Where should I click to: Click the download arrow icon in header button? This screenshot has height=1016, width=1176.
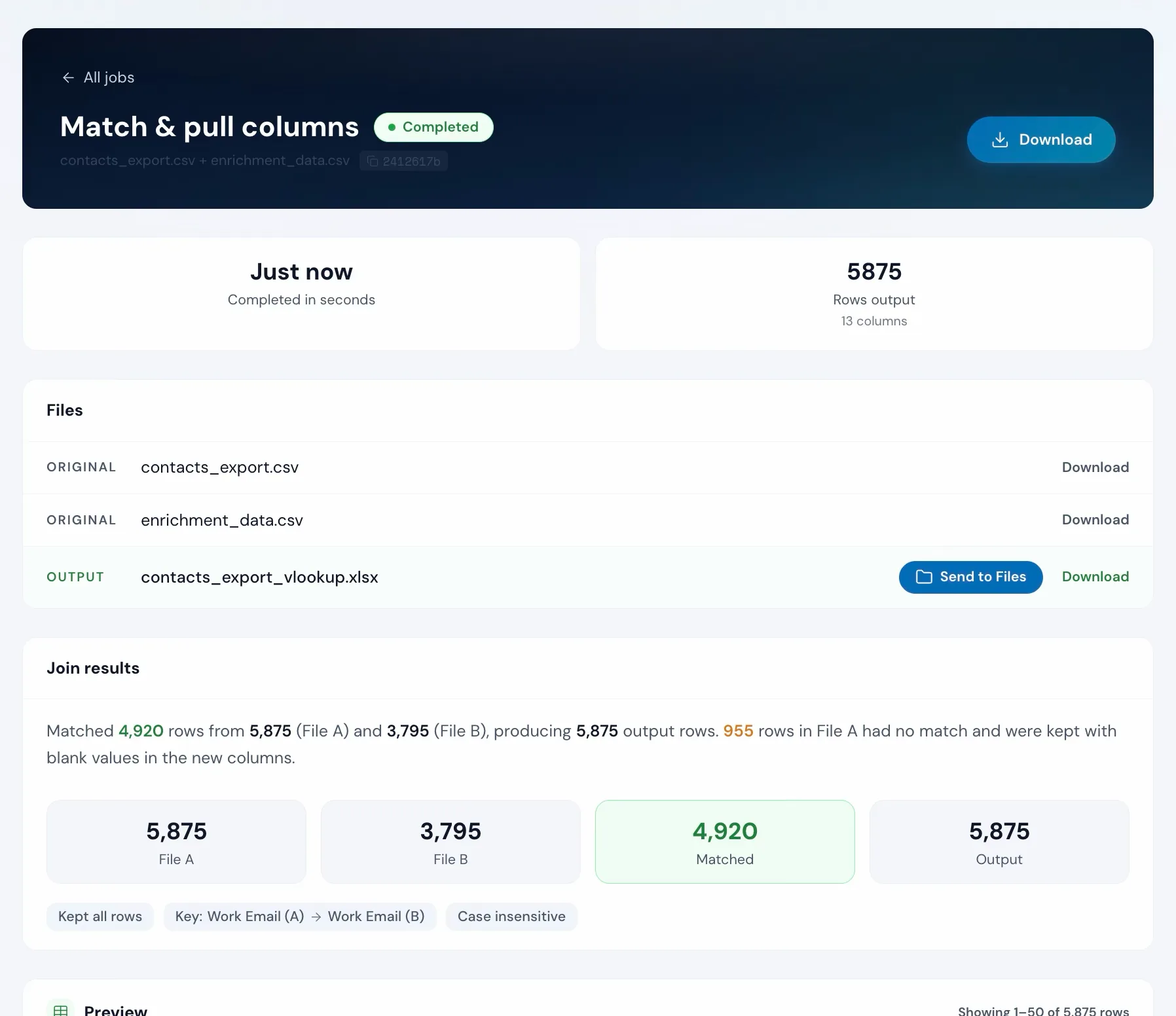tap(1000, 140)
